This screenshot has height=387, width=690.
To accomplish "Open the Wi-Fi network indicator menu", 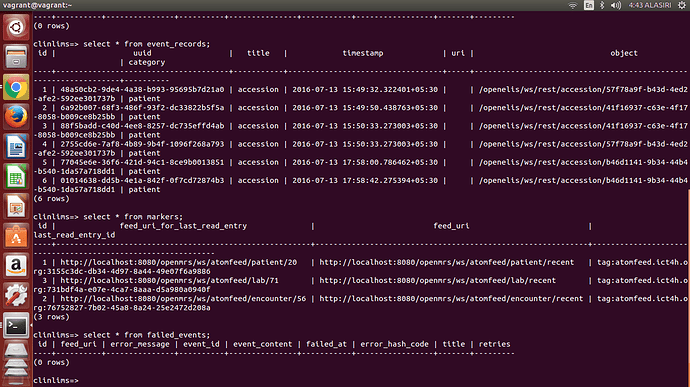I will [x=573, y=5].
